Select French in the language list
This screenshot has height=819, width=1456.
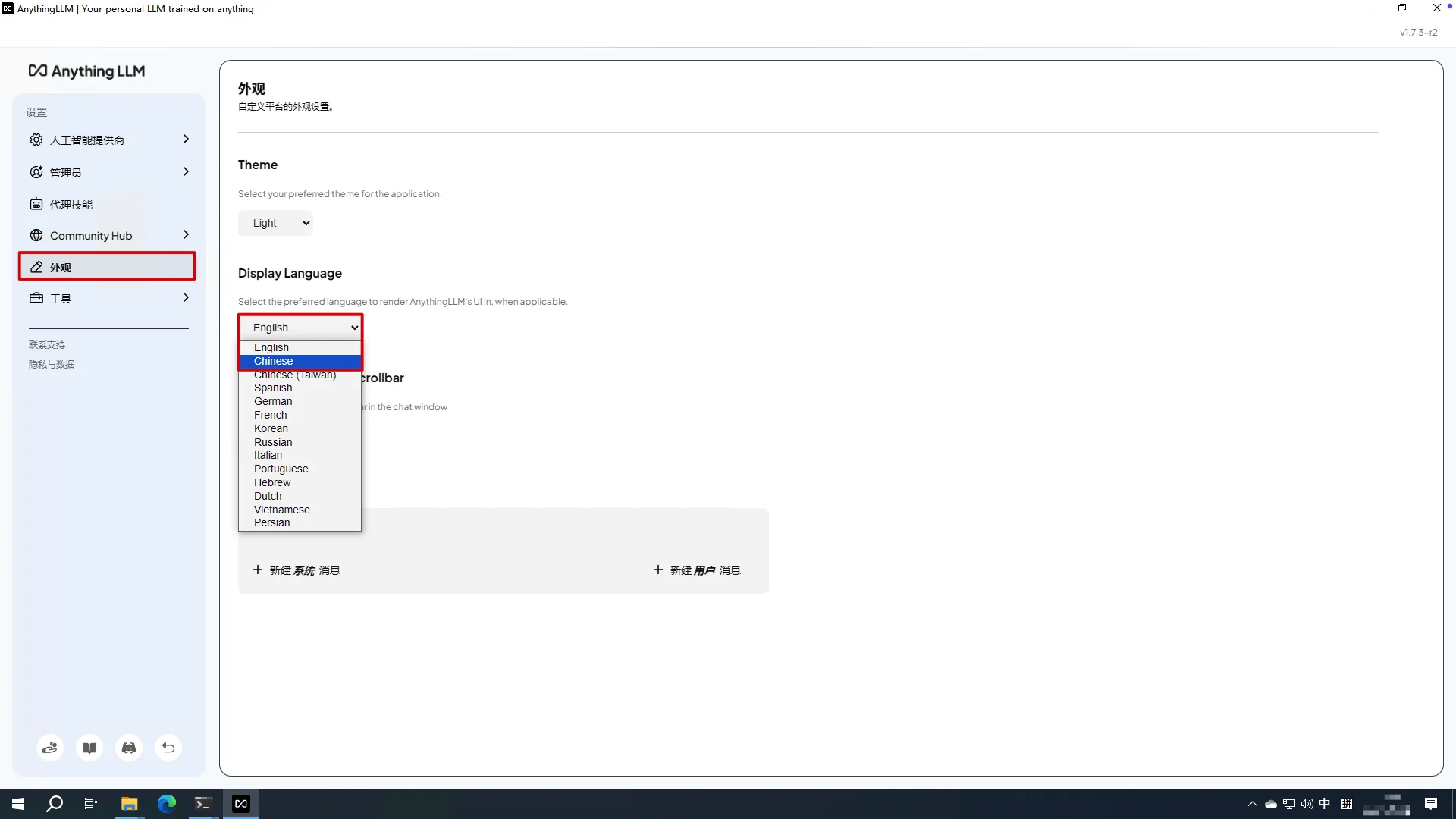pos(300,416)
